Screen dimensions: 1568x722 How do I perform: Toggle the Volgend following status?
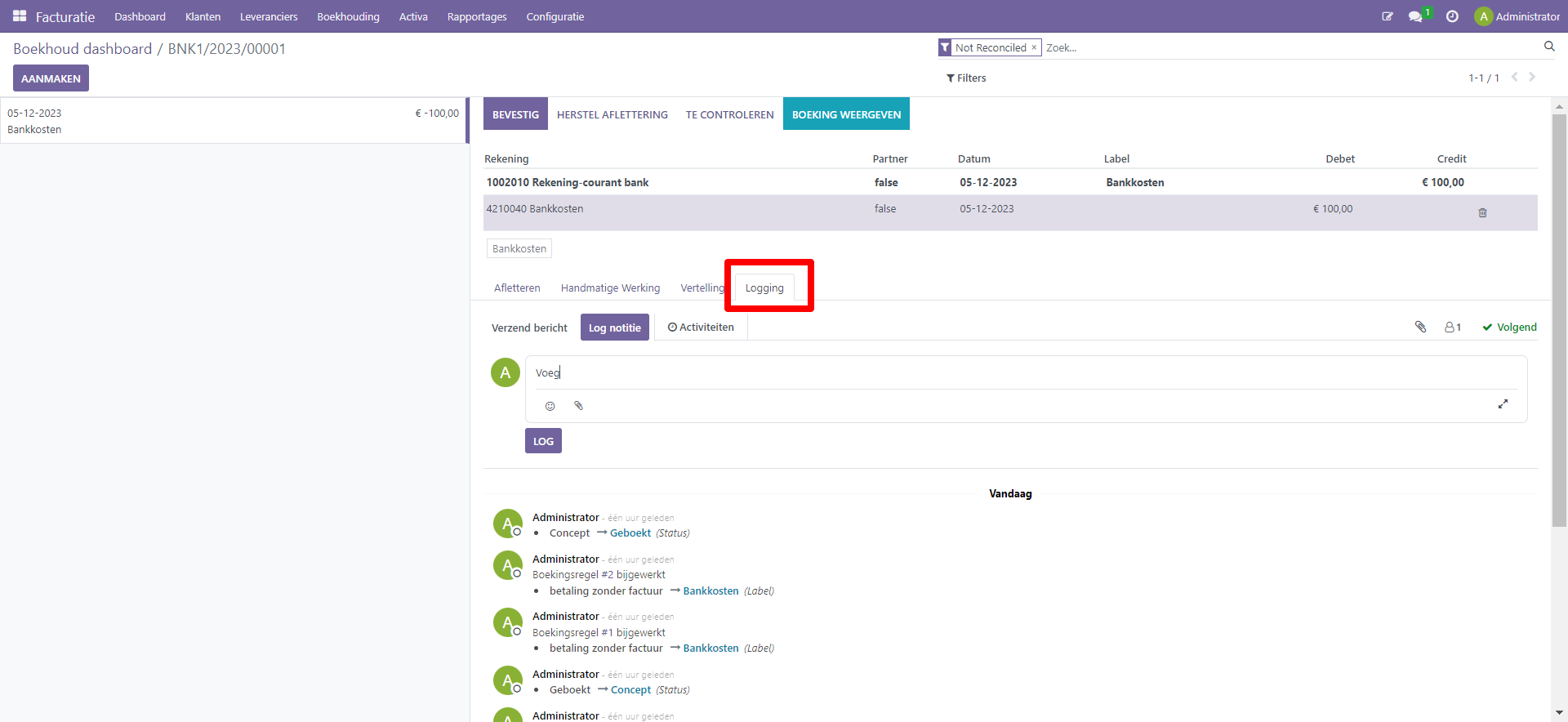pyautogui.click(x=1509, y=328)
